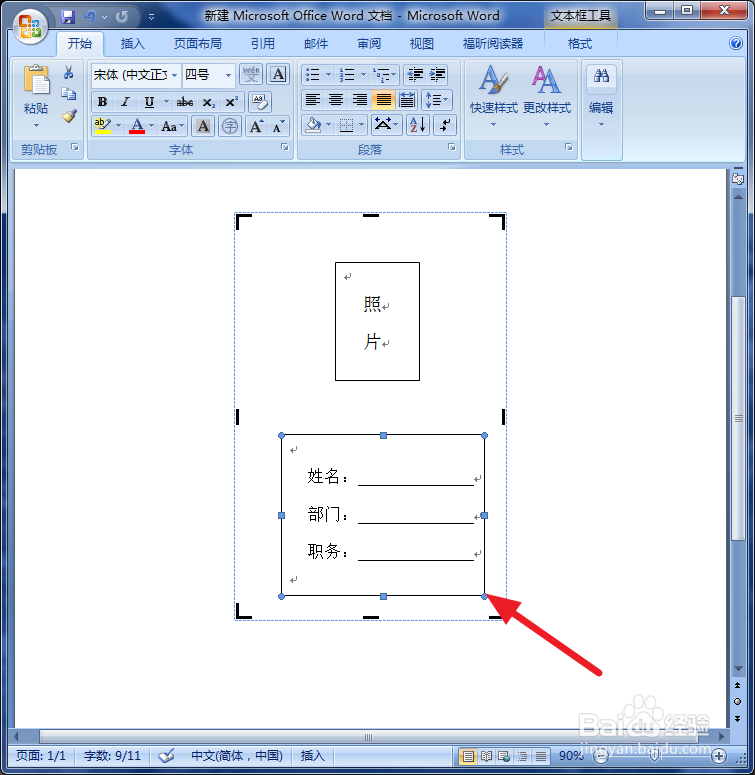Select the Format Painter brush
The width and height of the screenshot is (755, 775).
click(69, 116)
